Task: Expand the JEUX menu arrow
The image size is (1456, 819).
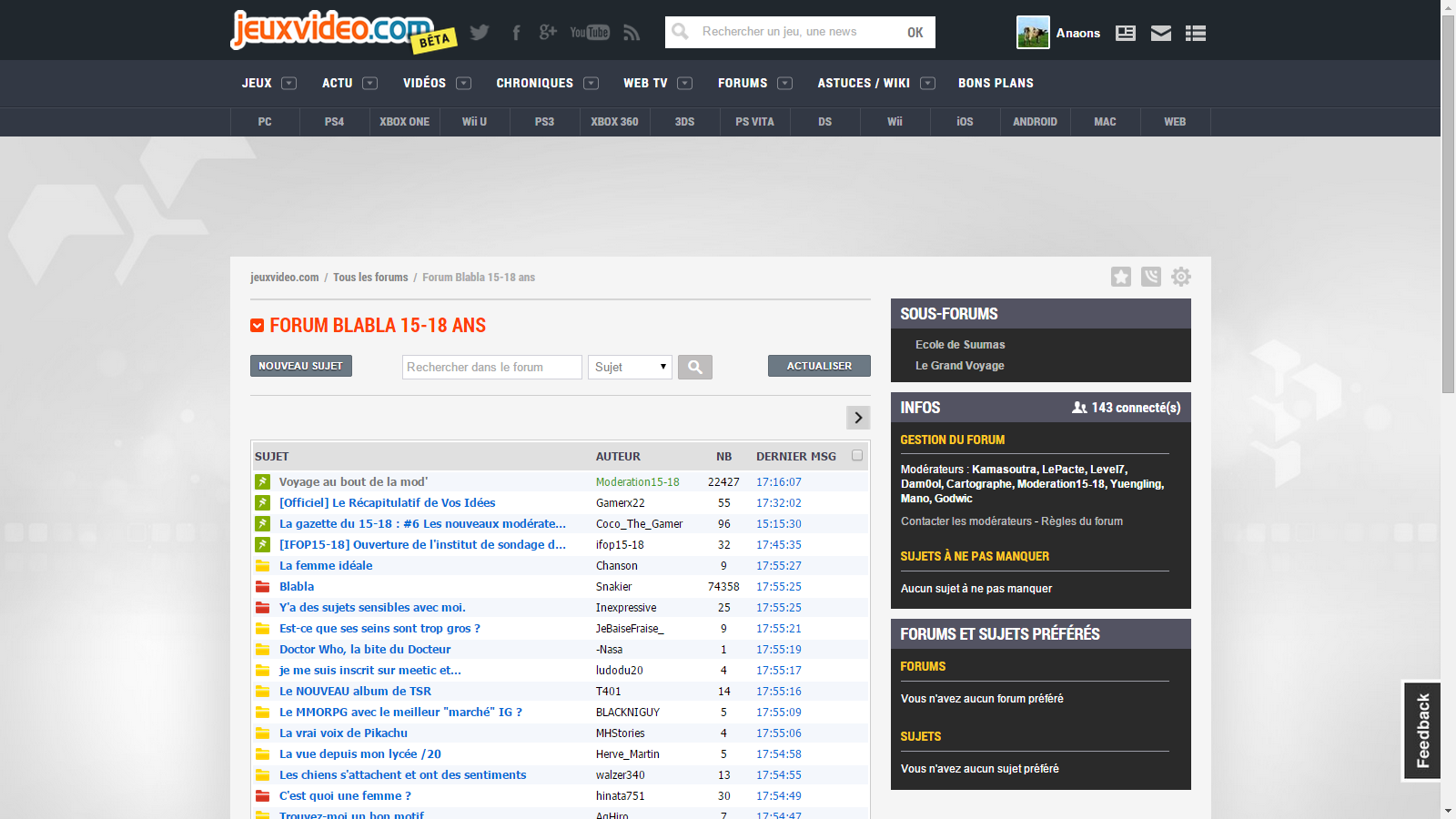Action: pos(289,83)
